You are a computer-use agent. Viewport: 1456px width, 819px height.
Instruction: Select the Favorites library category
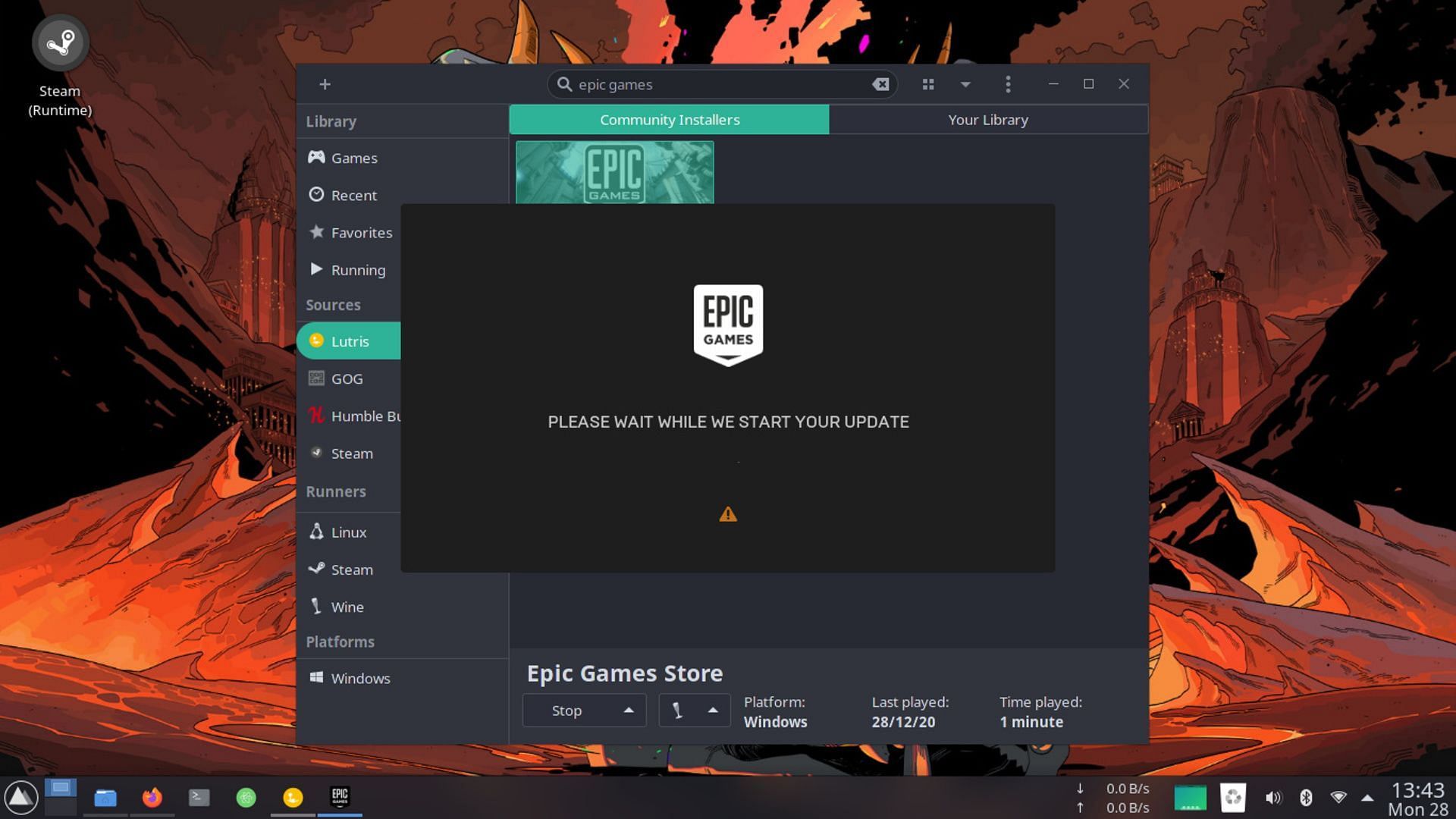click(x=361, y=233)
